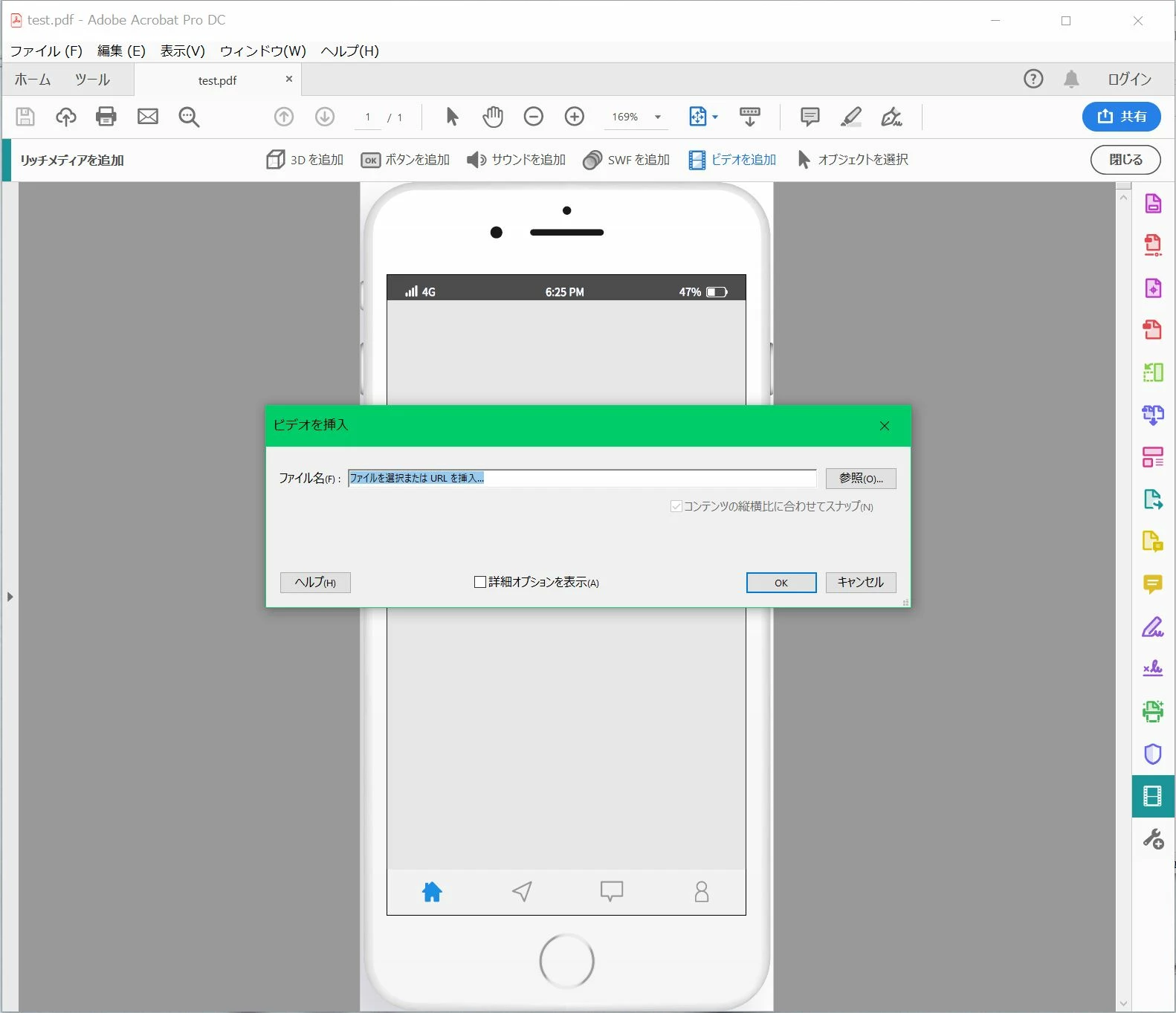
Task: Activate the hand pan tool
Action: [x=493, y=117]
